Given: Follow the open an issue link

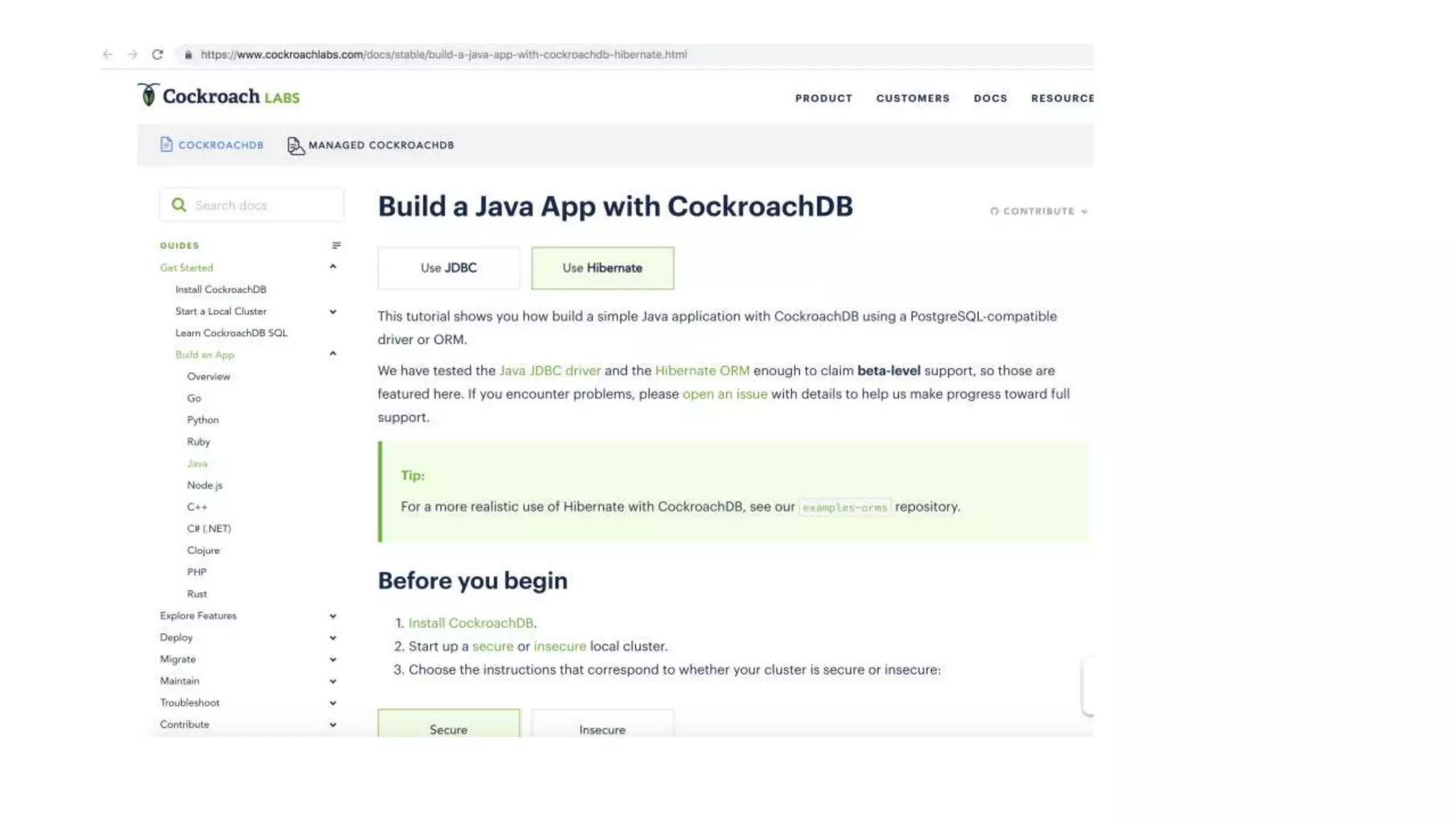Looking at the screenshot, I should pos(724,394).
